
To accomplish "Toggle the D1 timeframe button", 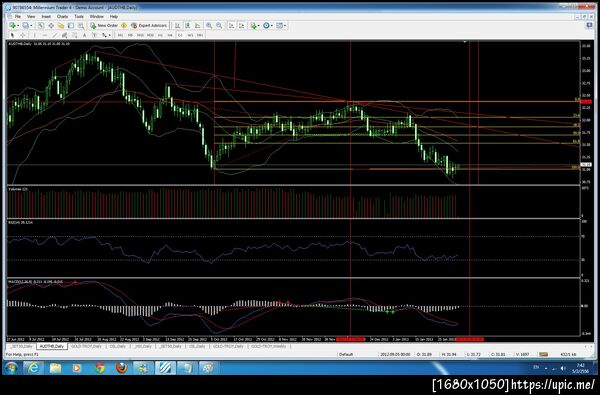I will click(180, 35).
